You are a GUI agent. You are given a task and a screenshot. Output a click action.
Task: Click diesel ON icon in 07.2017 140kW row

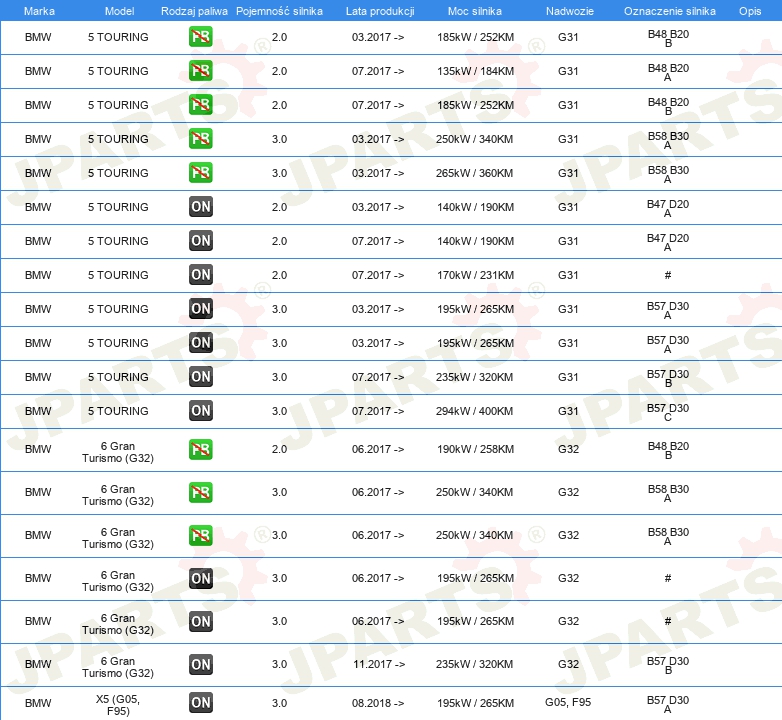point(201,241)
